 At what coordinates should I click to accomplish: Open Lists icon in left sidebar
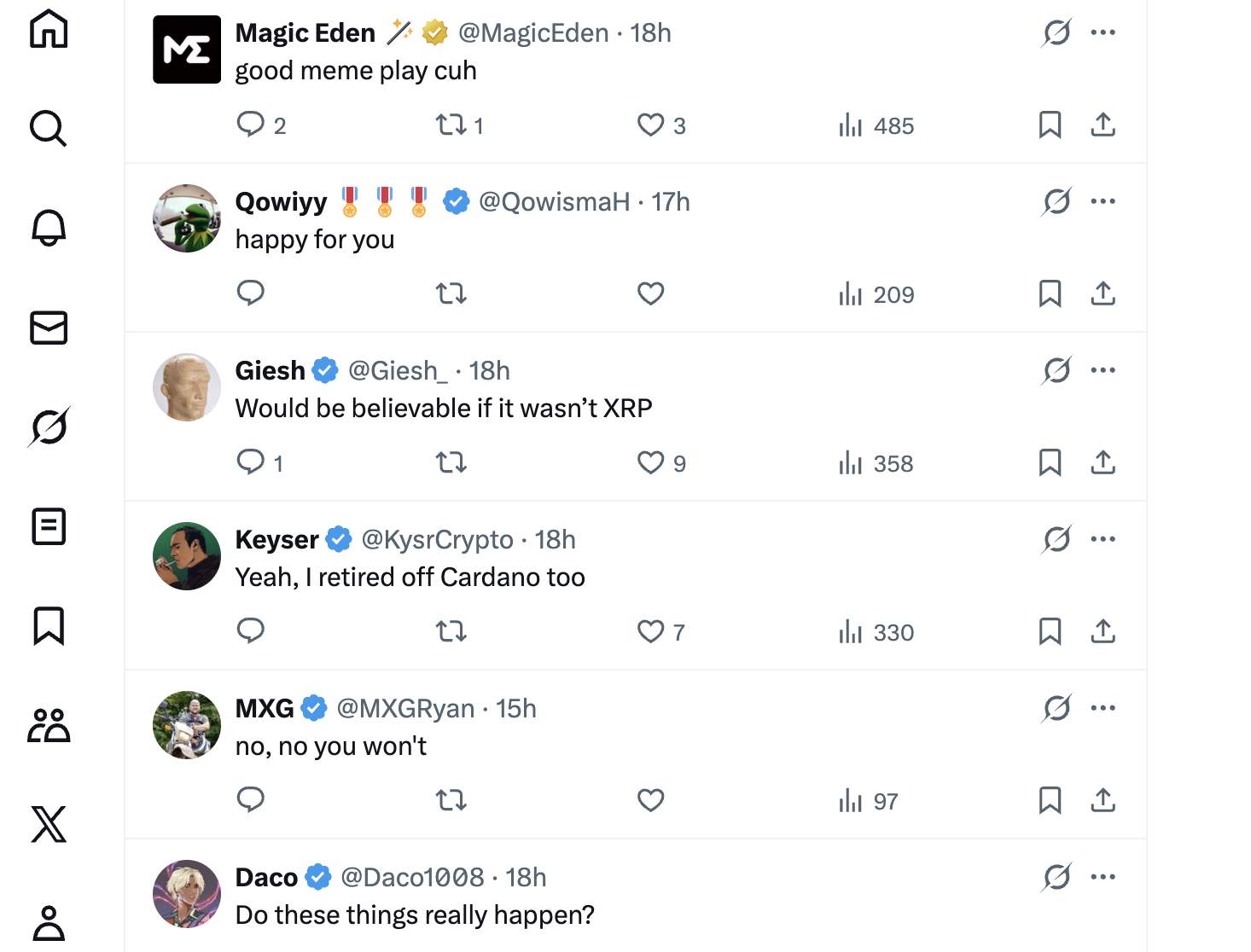(x=49, y=526)
